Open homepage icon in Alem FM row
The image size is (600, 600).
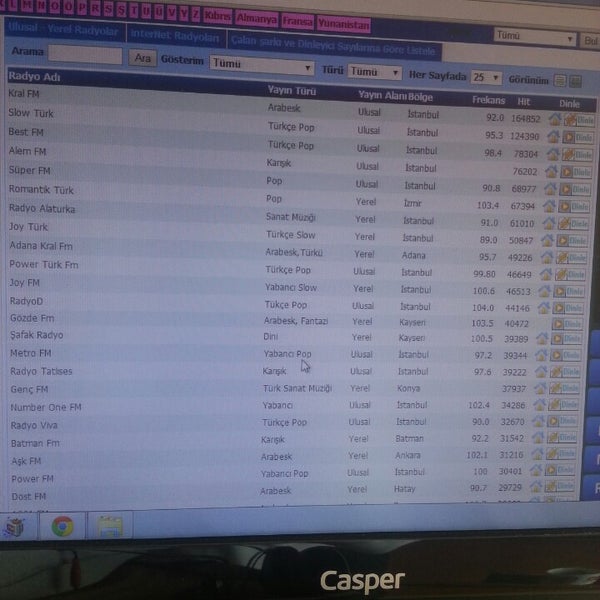[x=551, y=172]
